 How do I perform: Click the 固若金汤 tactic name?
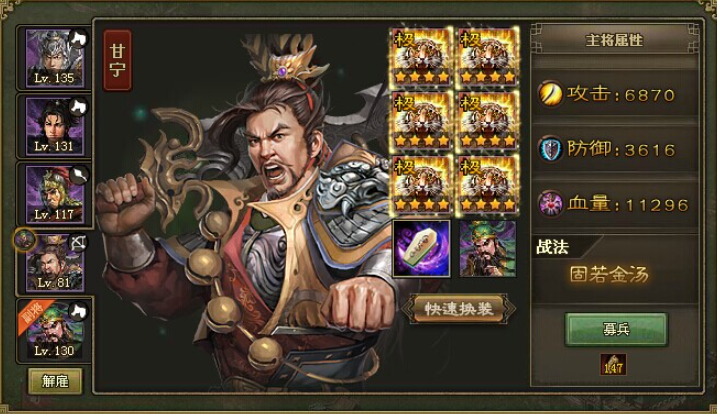pyautogui.click(x=609, y=274)
